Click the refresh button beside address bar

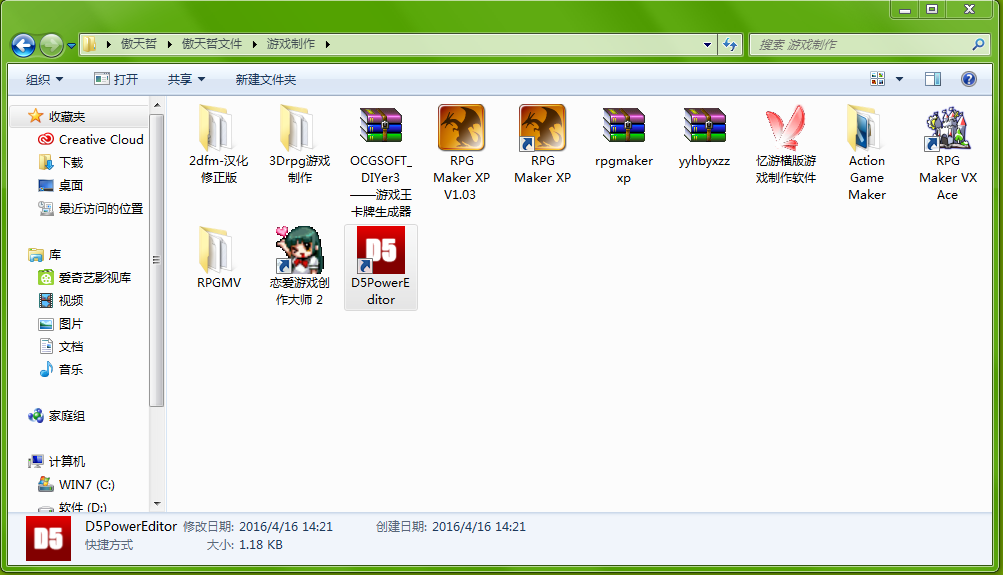[x=730, y=44]
